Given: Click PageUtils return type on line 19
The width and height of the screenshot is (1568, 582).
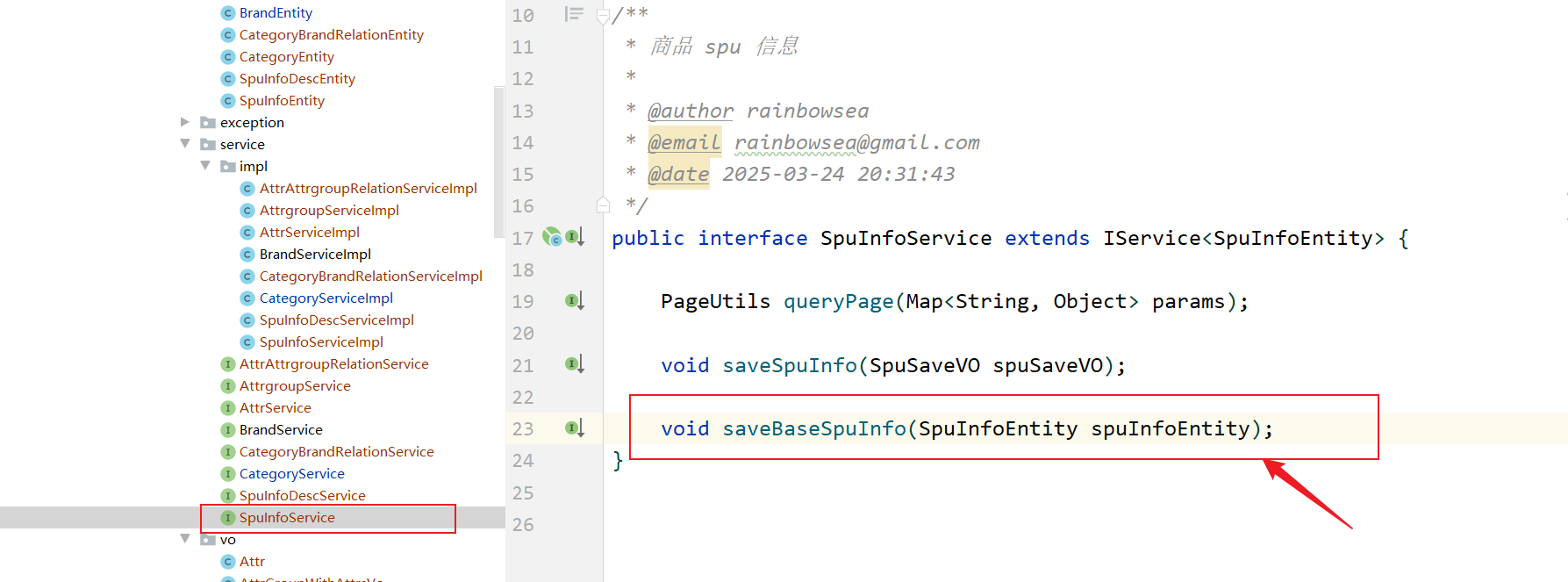Looking at the screenshot, I should pos(716,302).
